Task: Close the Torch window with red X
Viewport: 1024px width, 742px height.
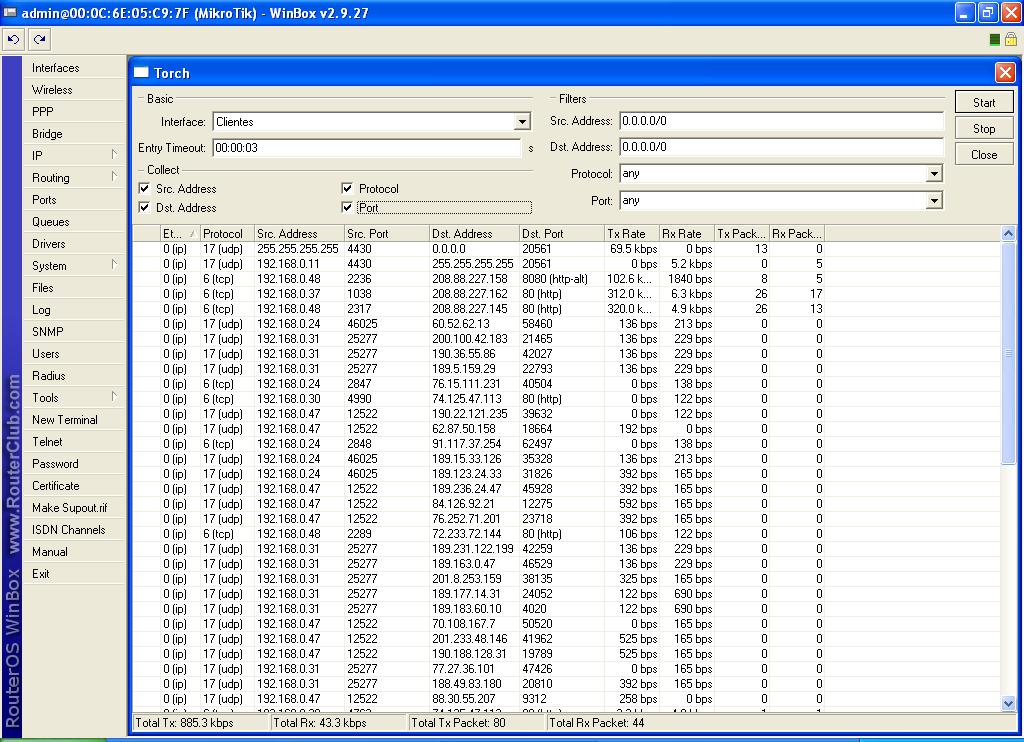Action: click(x=1004, y=72)
